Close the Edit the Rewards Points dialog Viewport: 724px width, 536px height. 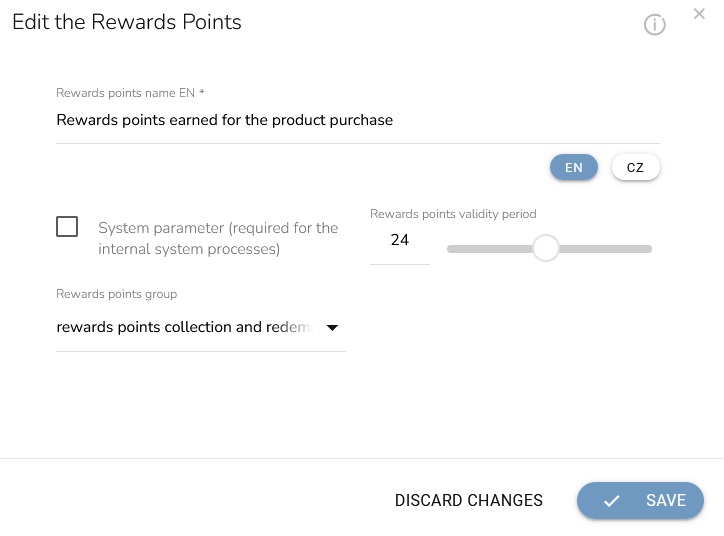[x=699, y=14]
